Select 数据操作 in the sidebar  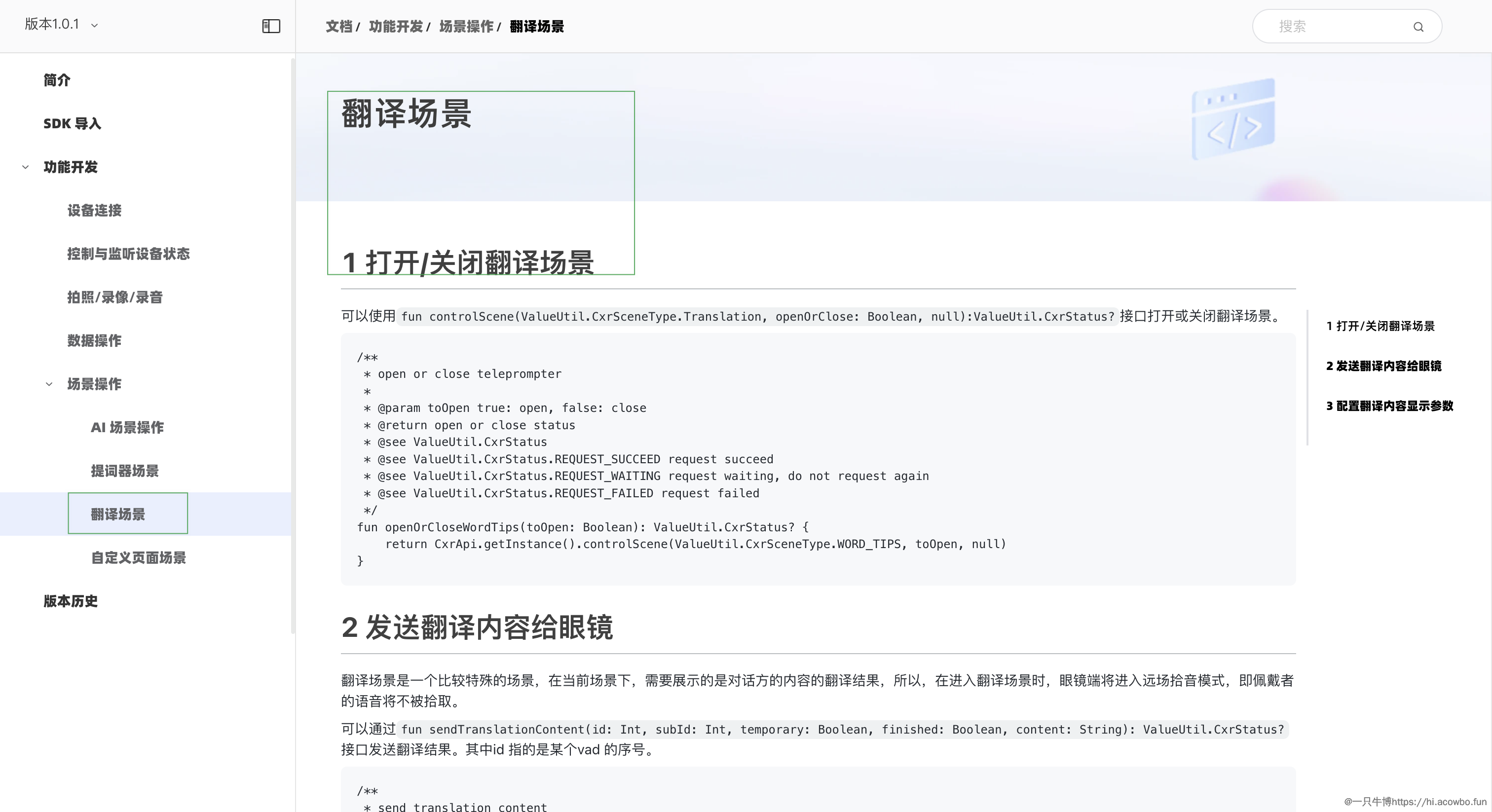94,340
